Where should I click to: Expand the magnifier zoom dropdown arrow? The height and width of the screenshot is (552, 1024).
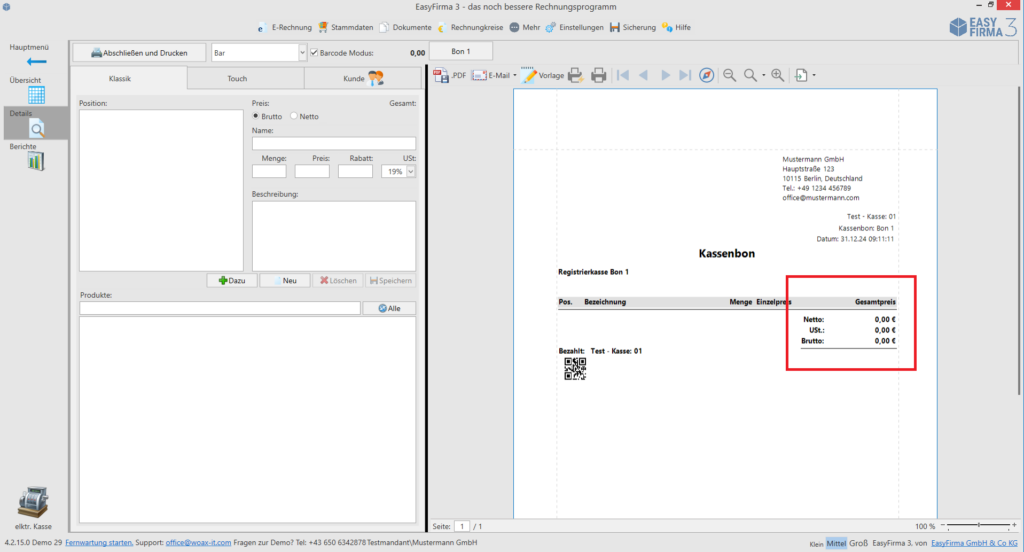tap(763, 76)
